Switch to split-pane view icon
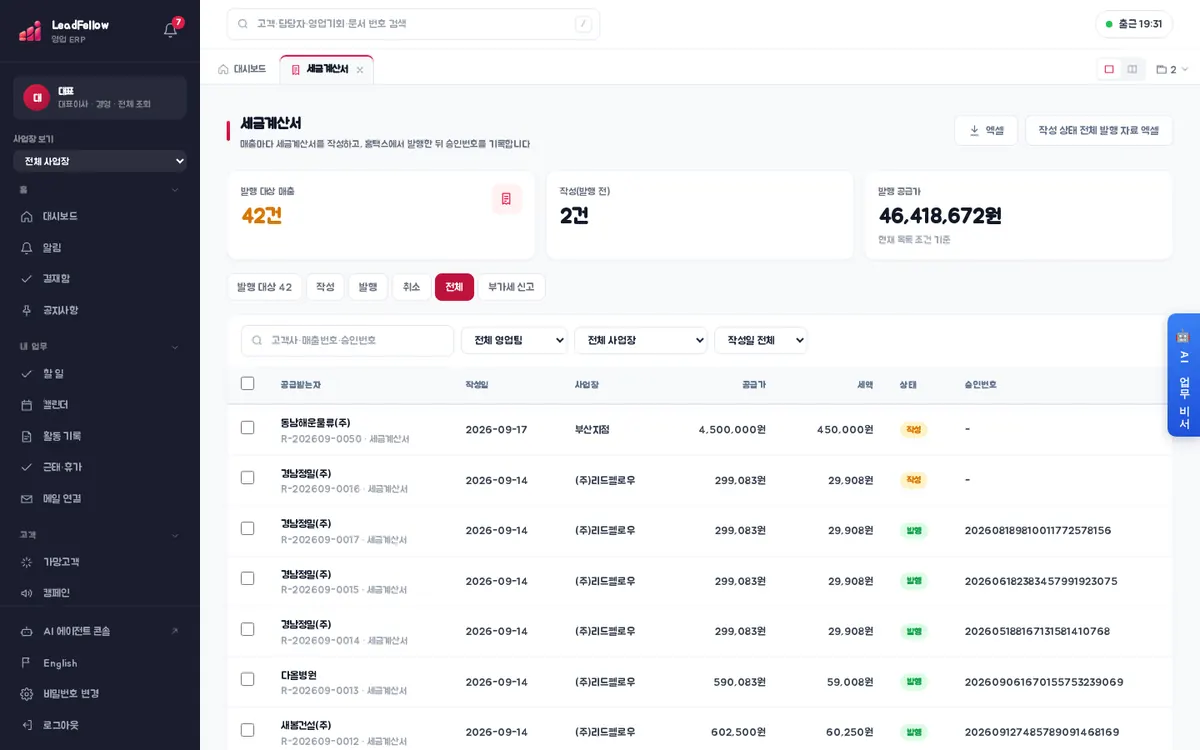Screen dimensions: 1200x750 pos(1132,69)
